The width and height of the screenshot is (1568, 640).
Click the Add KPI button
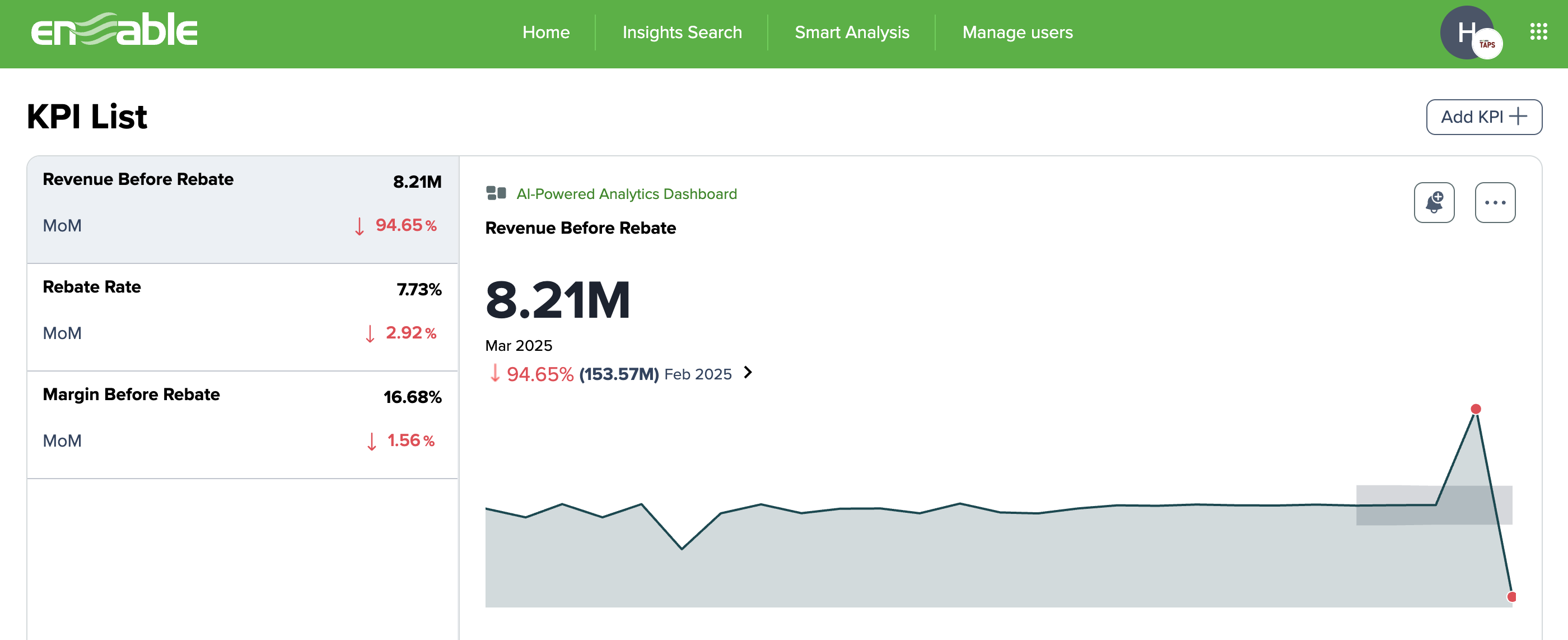(x=1483, y=117)
